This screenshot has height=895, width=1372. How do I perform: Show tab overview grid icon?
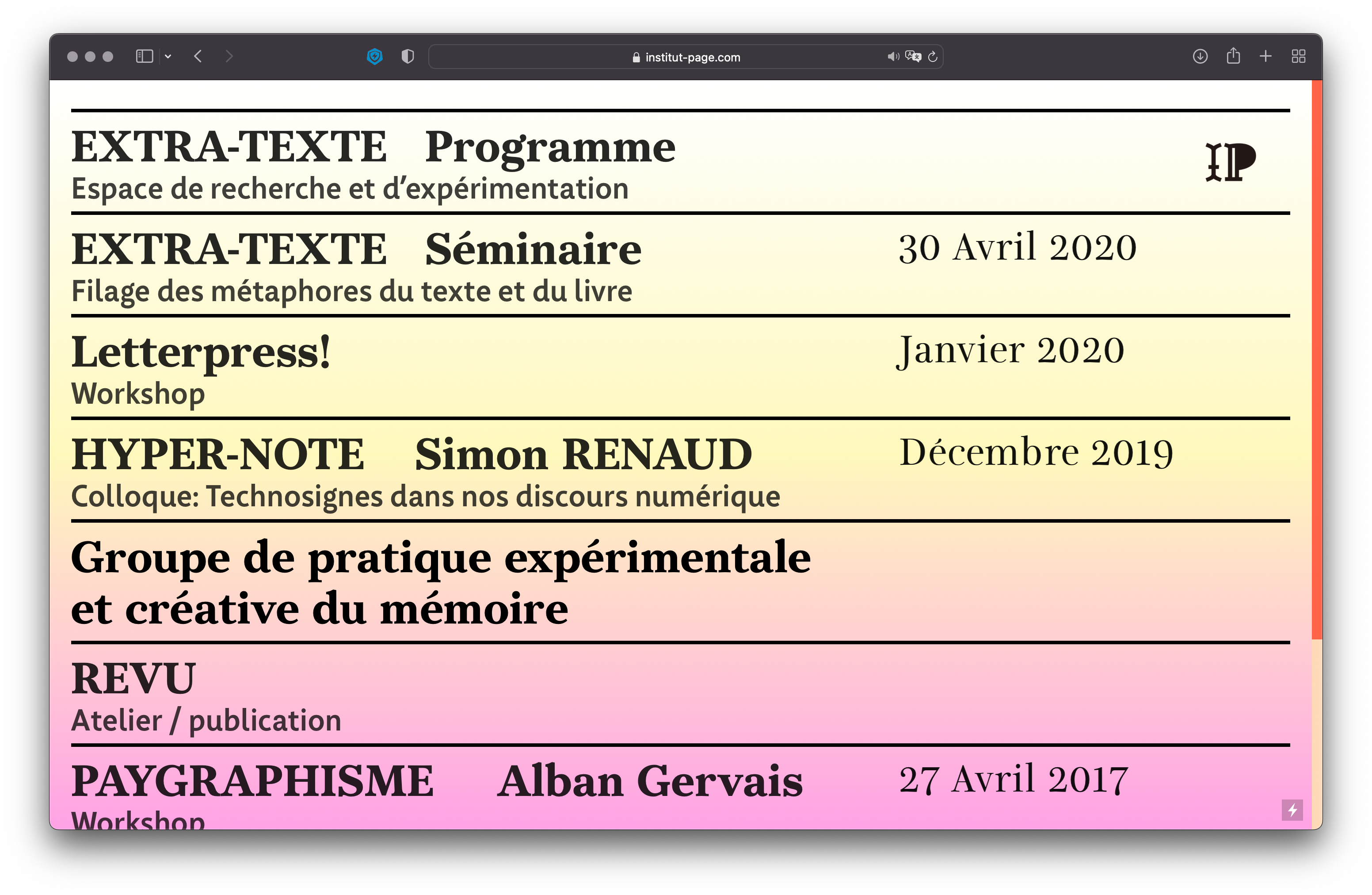pos(1298,57)
